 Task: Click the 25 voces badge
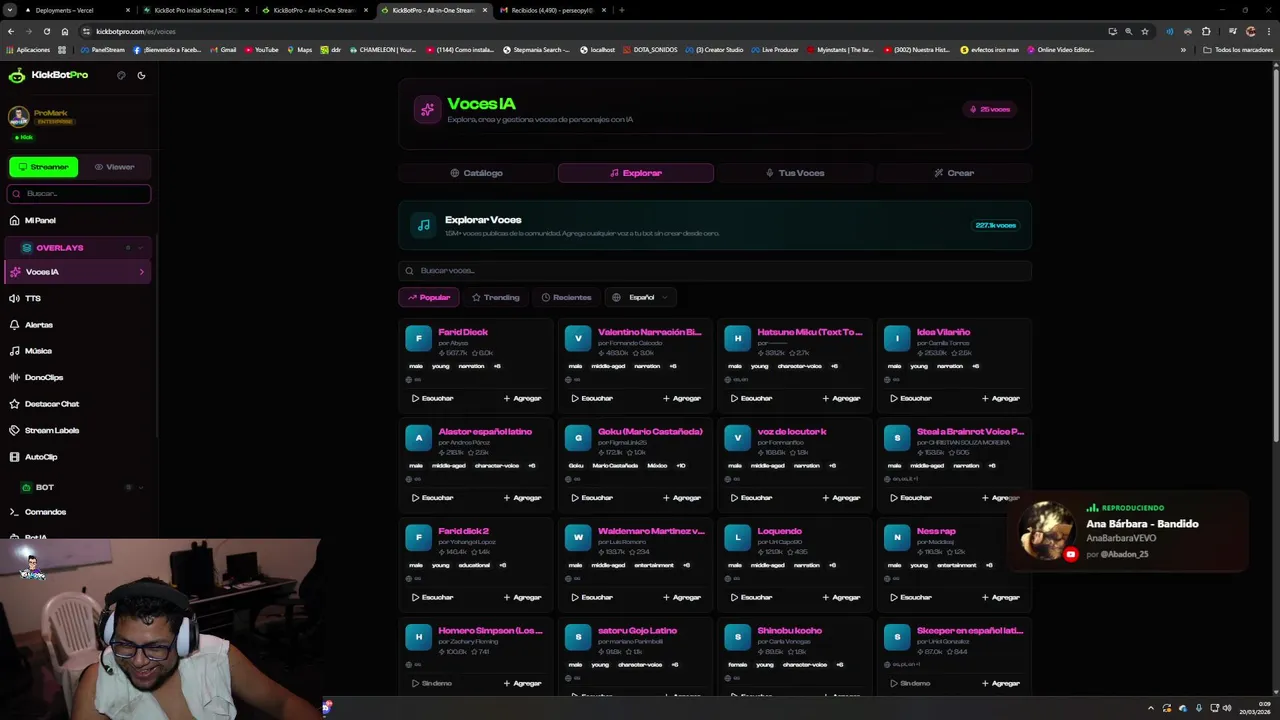coord(990,109)
